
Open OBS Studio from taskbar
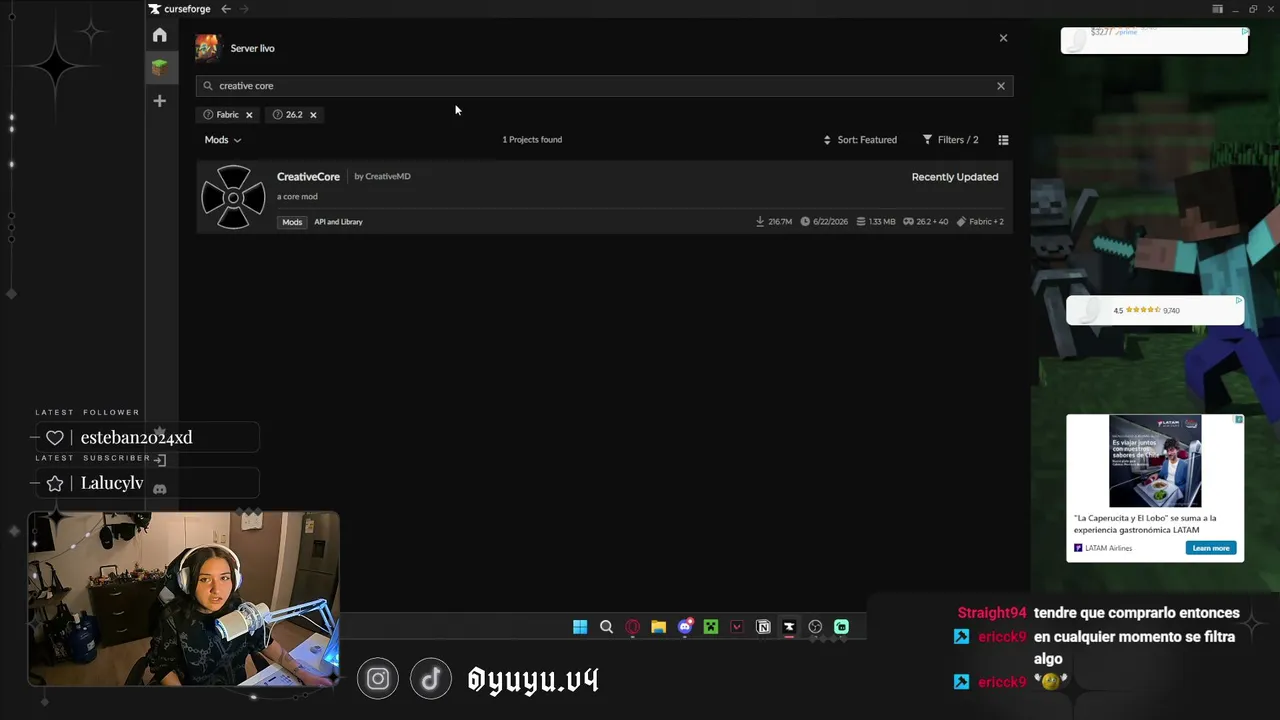[x=815, y=627]
